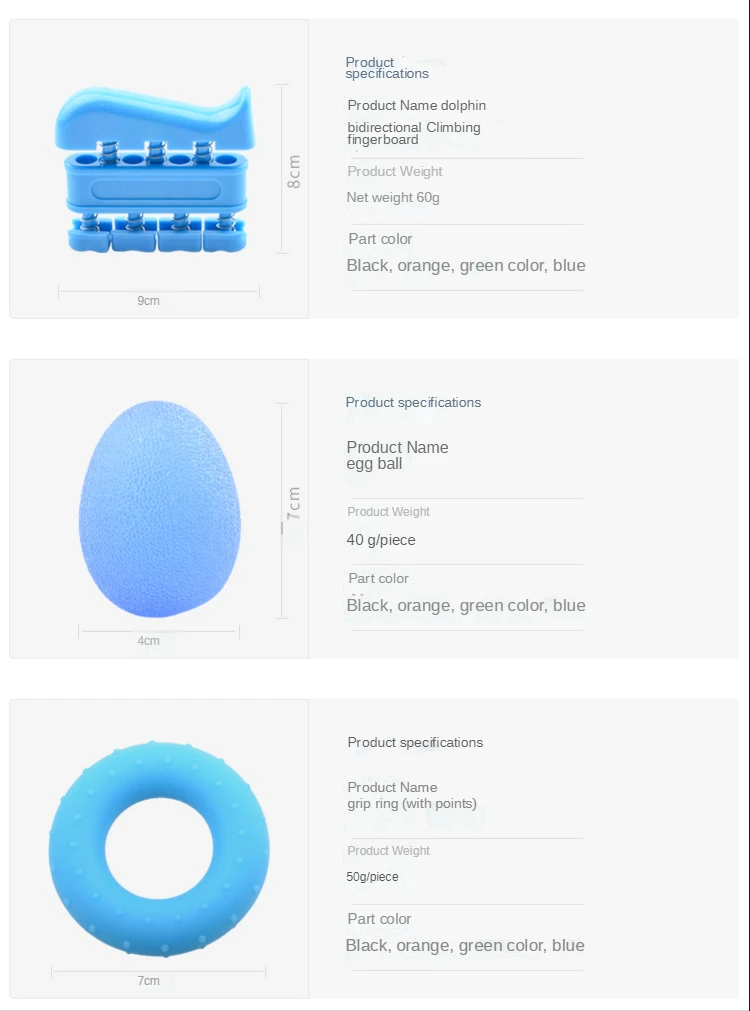Click the 7cm ring width label

point(148,980)
